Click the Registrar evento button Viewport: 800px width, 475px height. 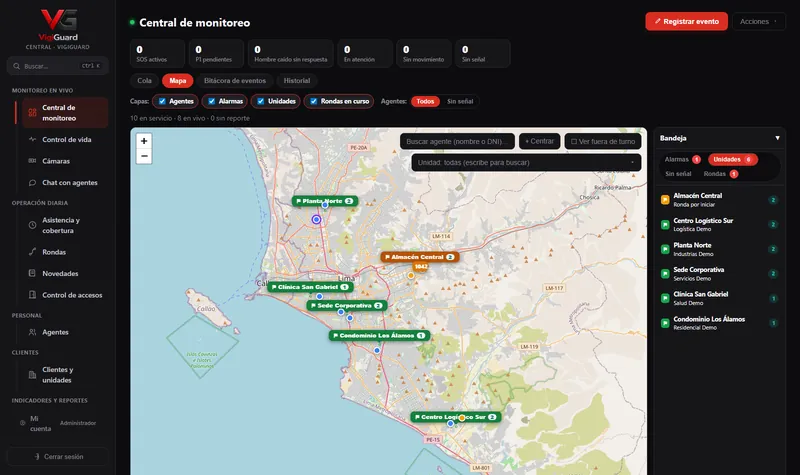click(x=686, y=21)
